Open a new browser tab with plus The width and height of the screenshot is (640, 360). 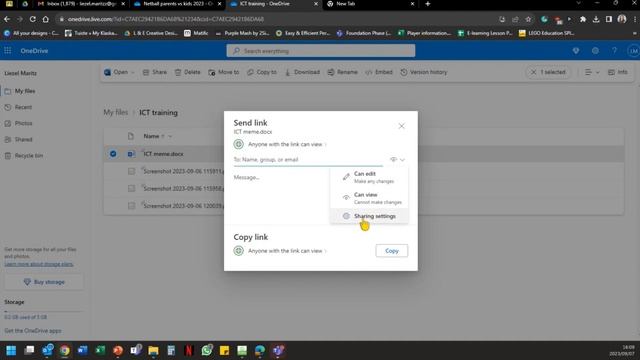point(427,4)
